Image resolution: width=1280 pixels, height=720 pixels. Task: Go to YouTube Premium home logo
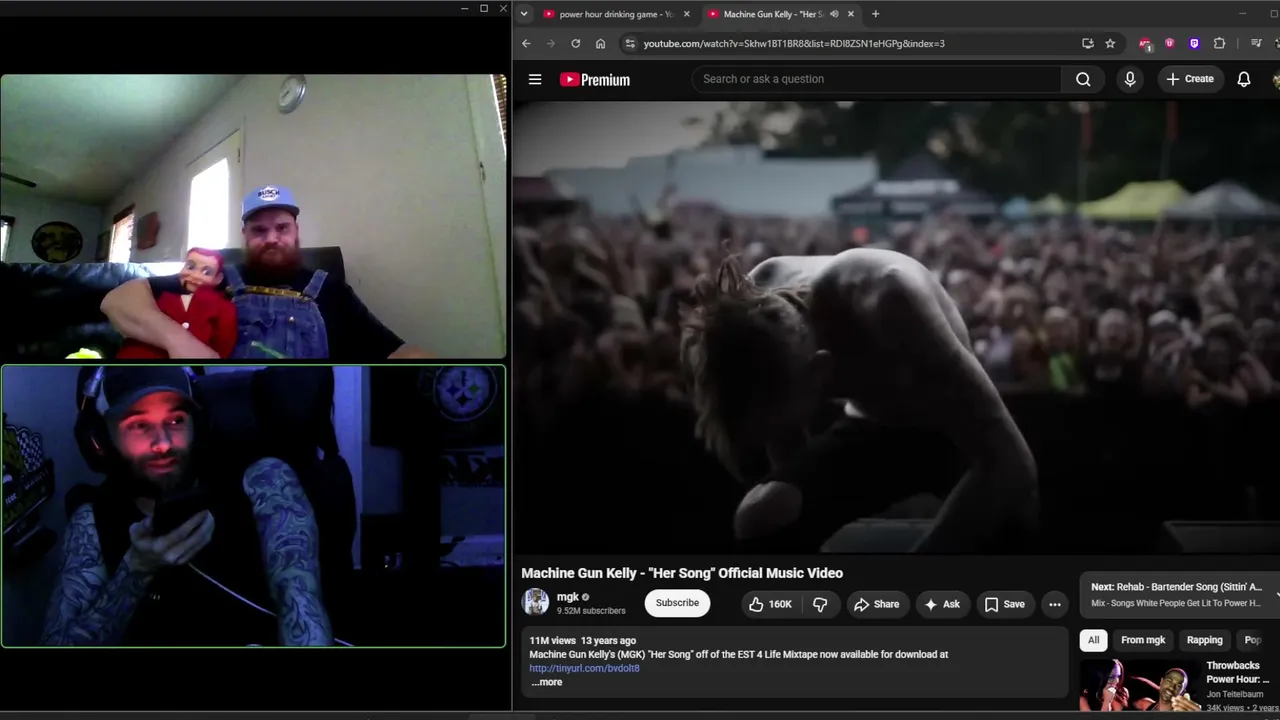pyautogui.click(x=595, y=80)
